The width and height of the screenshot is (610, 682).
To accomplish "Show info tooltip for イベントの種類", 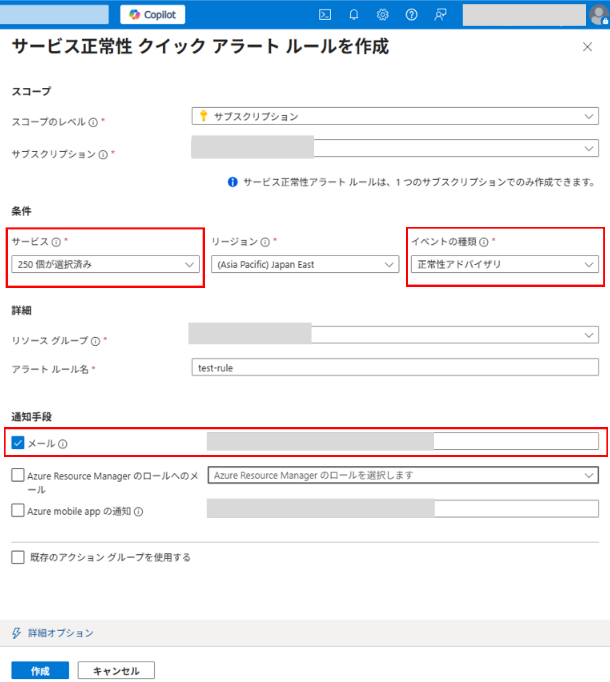I will (484, 242).
